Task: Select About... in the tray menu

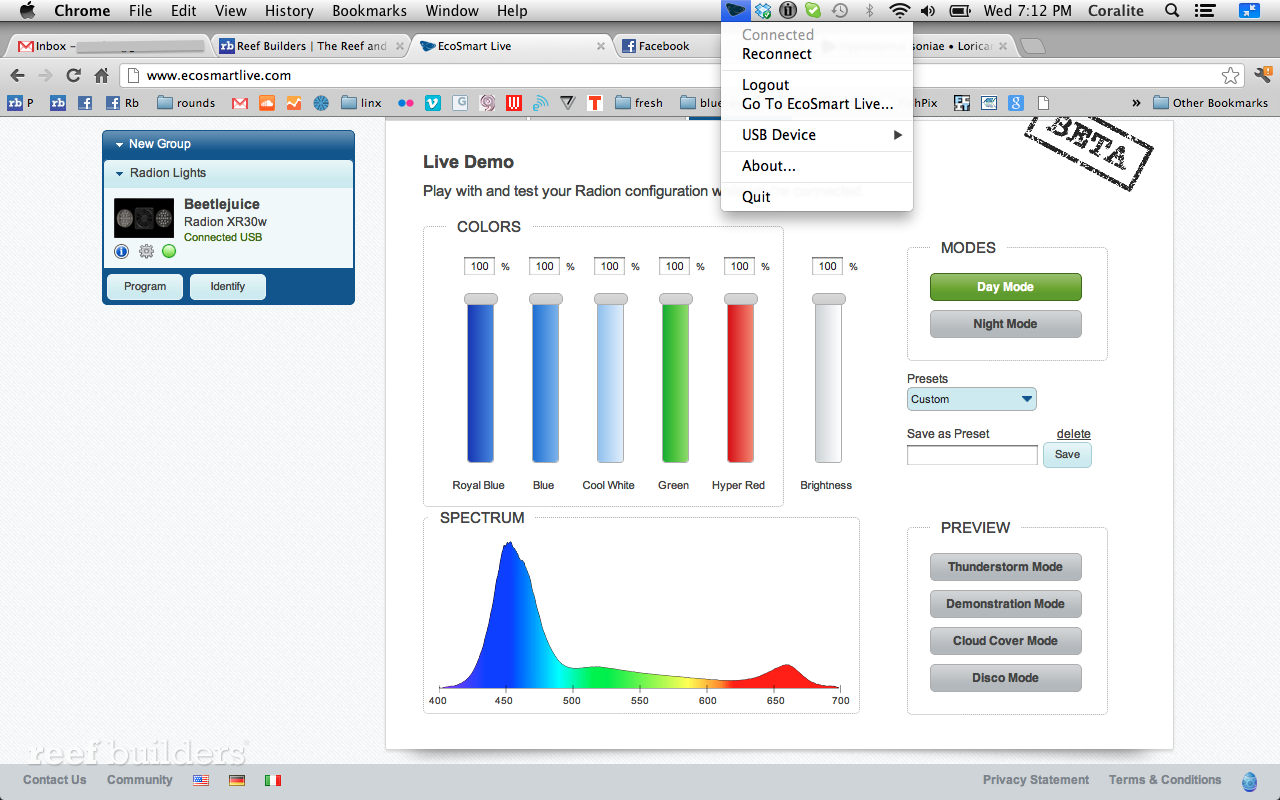Action: click(817, 166)
